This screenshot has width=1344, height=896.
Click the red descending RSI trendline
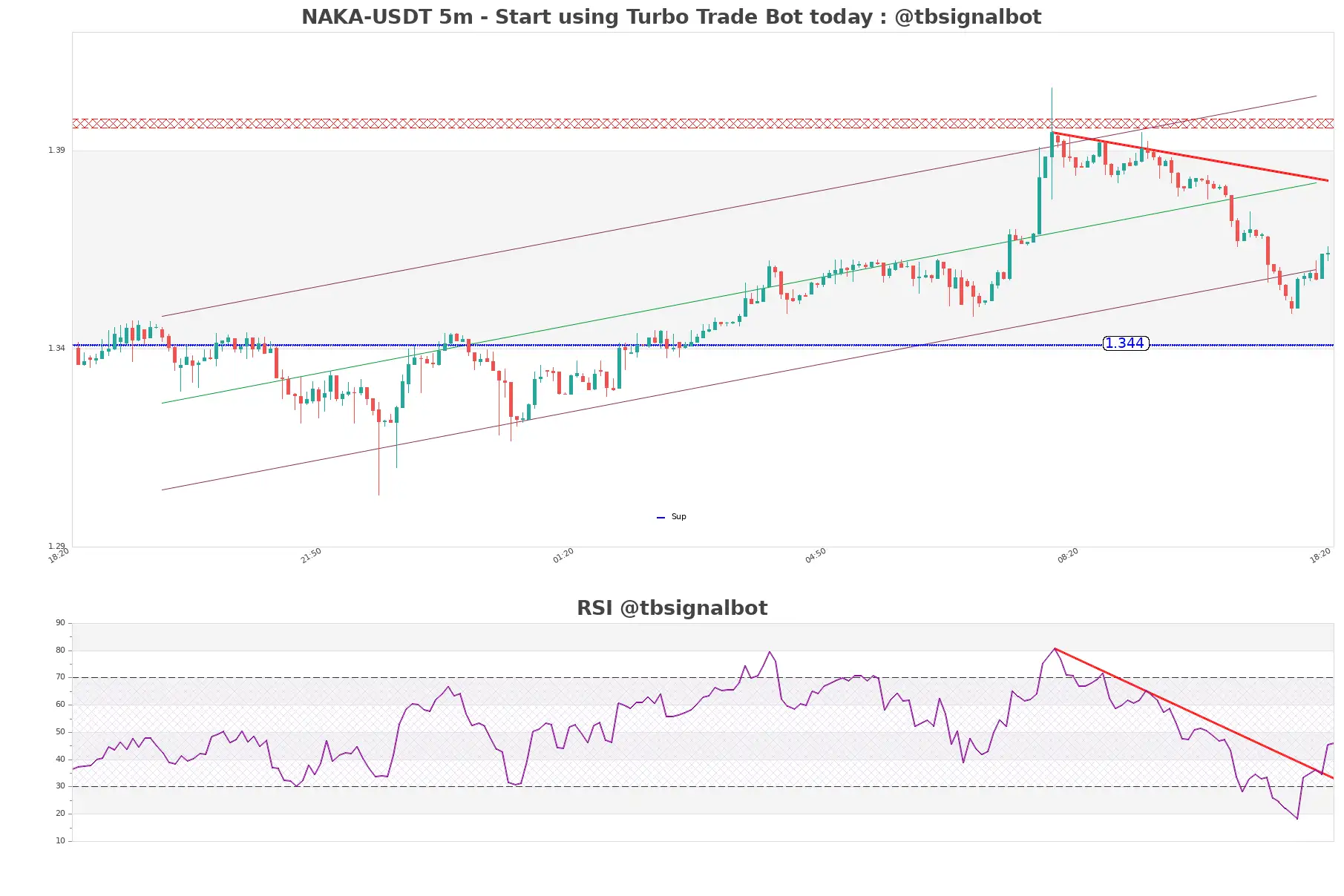coord(1194,714)
